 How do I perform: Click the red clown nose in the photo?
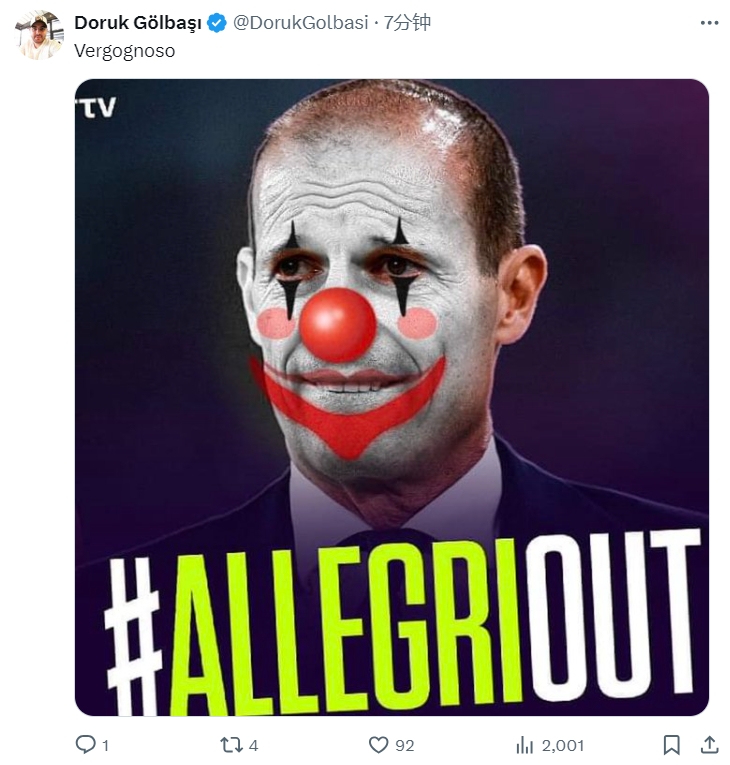(x=338, y=324)
